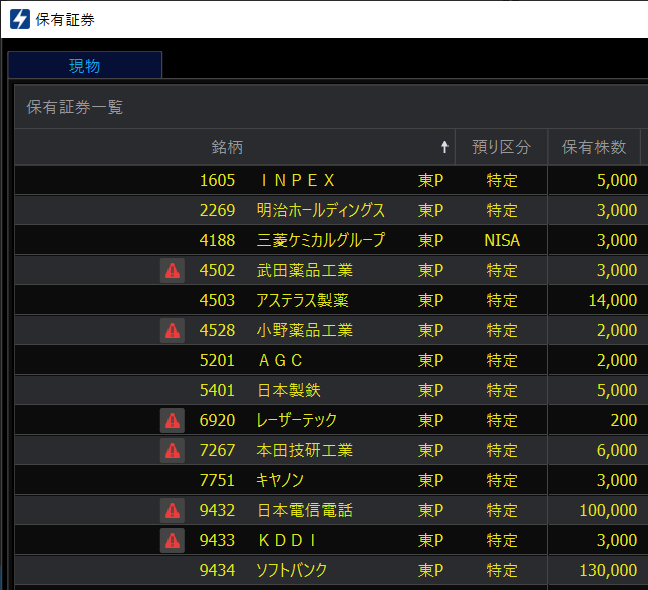Select stock code 1605 cell
Viewport: 648px width, 590px height.
(x=217, y=181)
